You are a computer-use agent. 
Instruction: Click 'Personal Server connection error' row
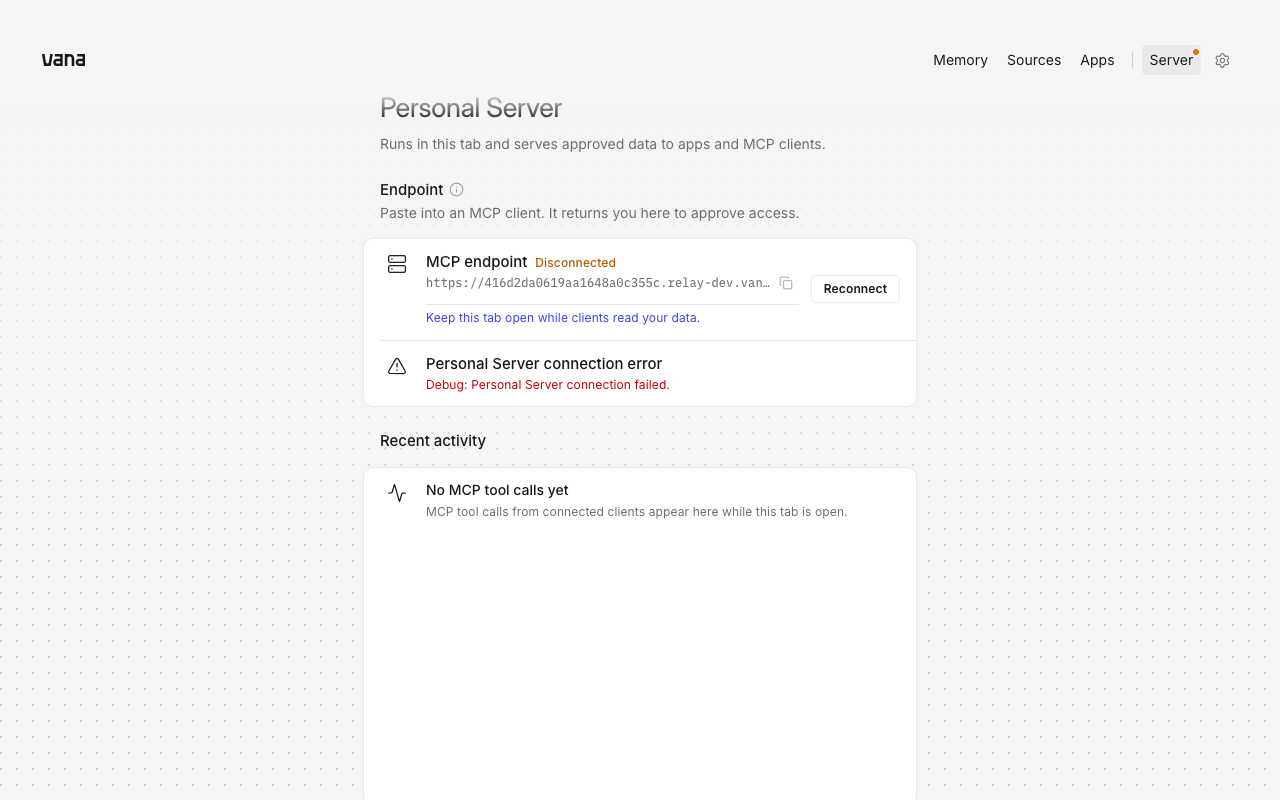click(640, 374)
